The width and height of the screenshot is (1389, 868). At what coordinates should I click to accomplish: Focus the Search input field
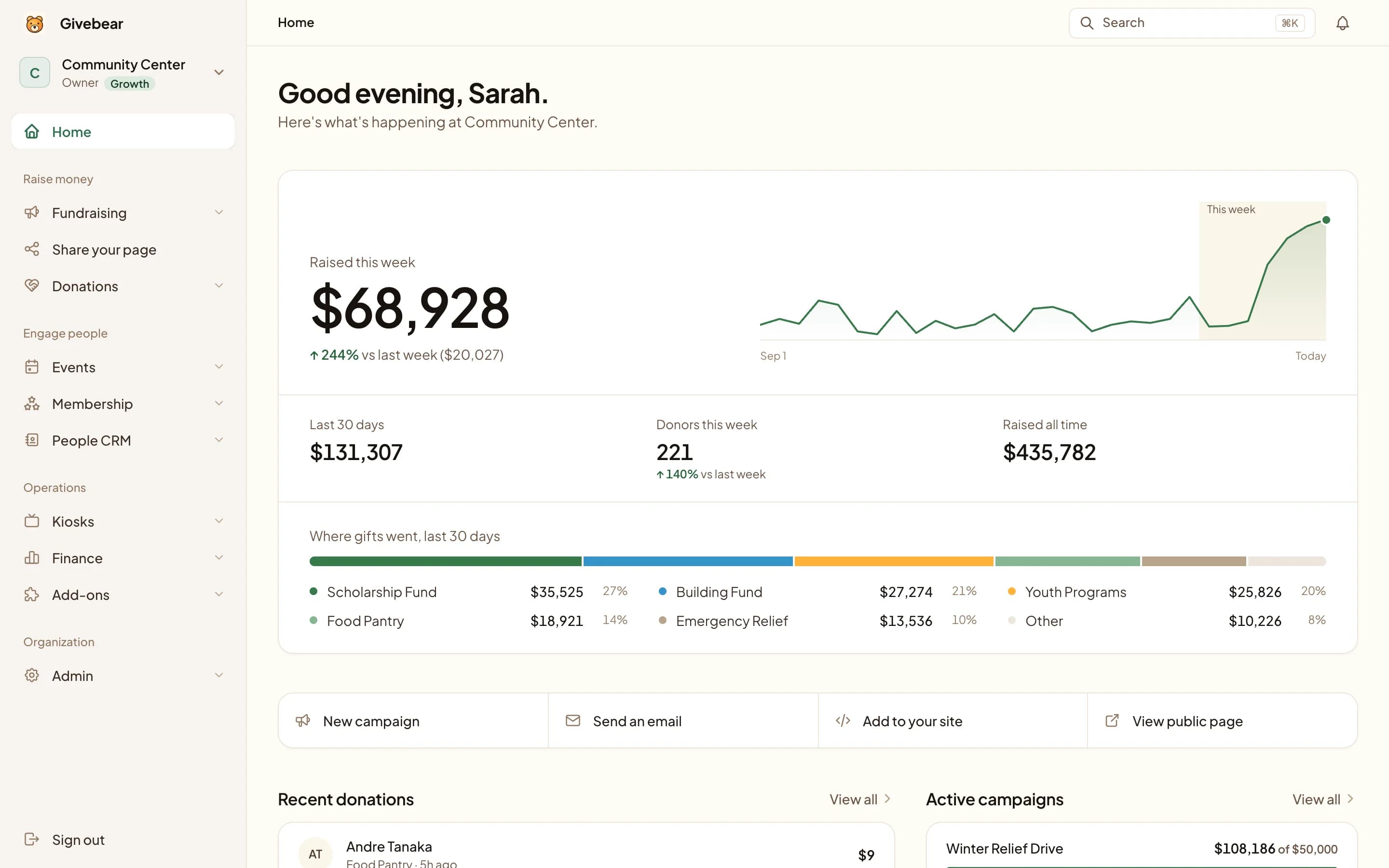pyautogui.click(x=1192, y=23)
